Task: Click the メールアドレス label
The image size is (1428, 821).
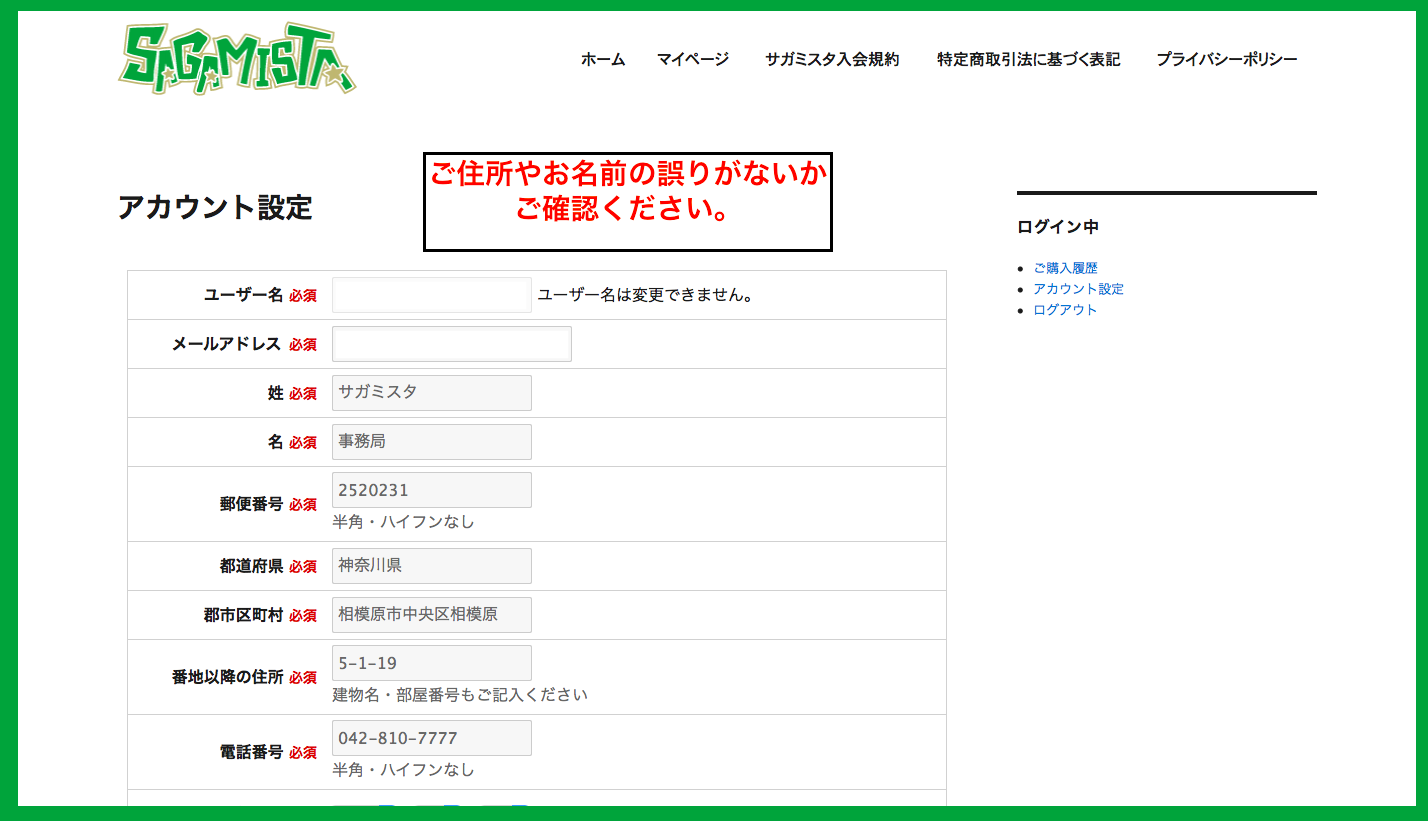Action: tap(226, 344)
